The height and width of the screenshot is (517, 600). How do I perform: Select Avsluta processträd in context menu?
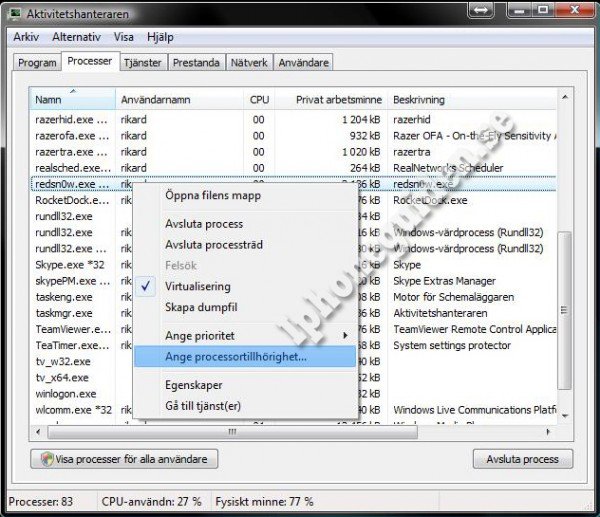coord(245,245)
